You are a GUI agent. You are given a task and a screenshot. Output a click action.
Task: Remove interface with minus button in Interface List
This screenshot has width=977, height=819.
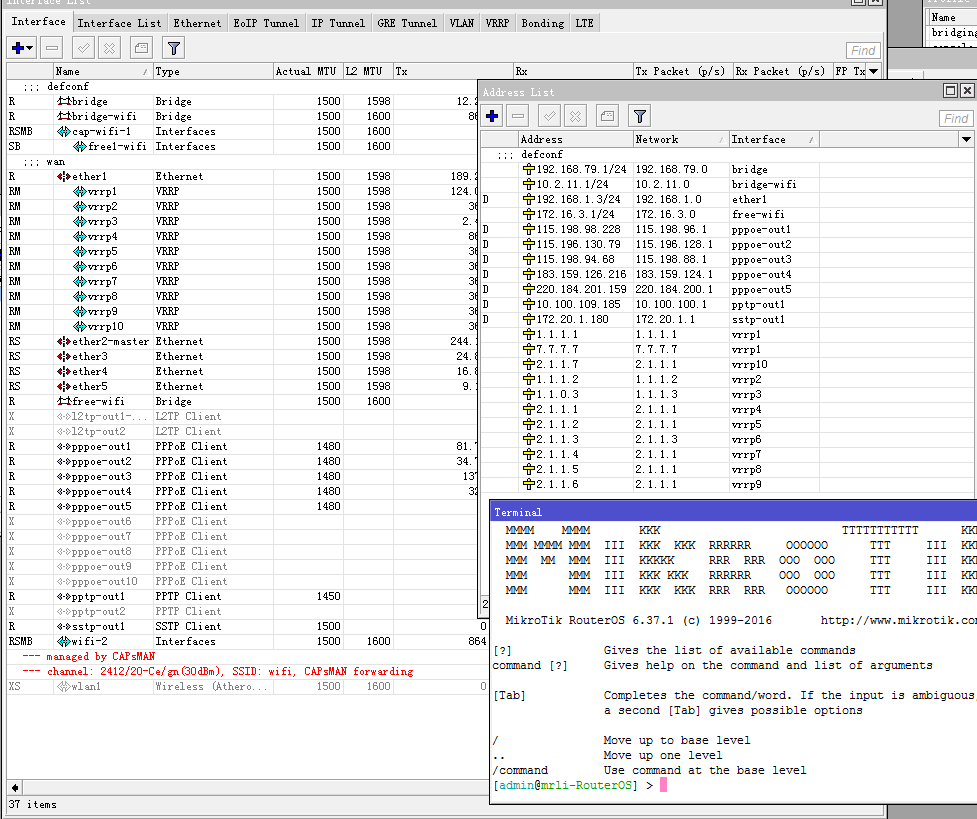coord(52,48)
